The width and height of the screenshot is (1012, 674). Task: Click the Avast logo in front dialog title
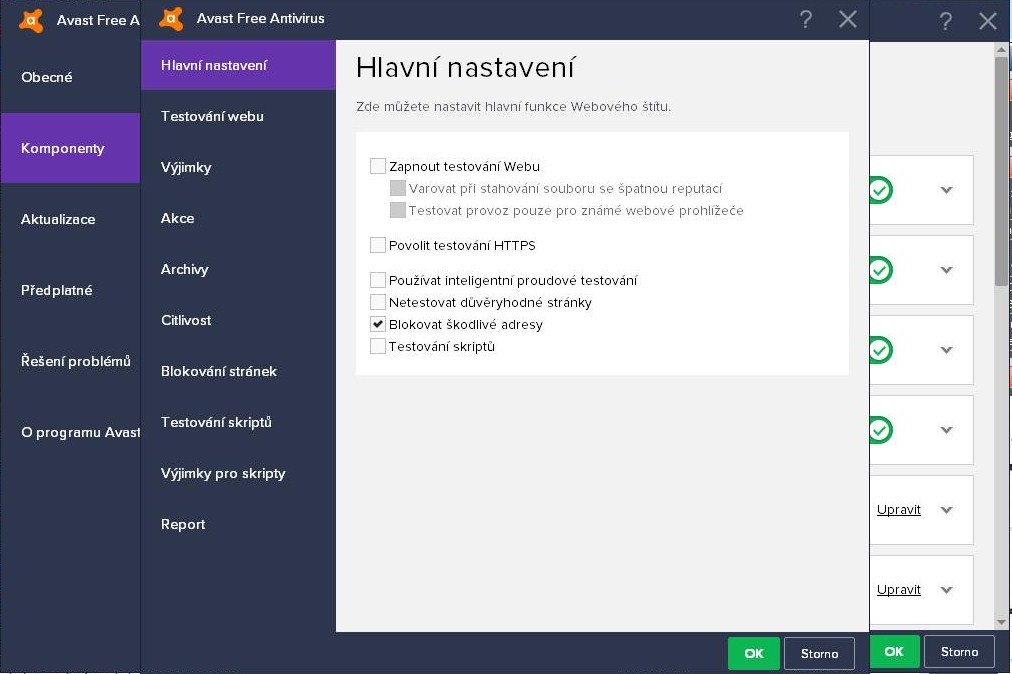click(x=171, y=19)
